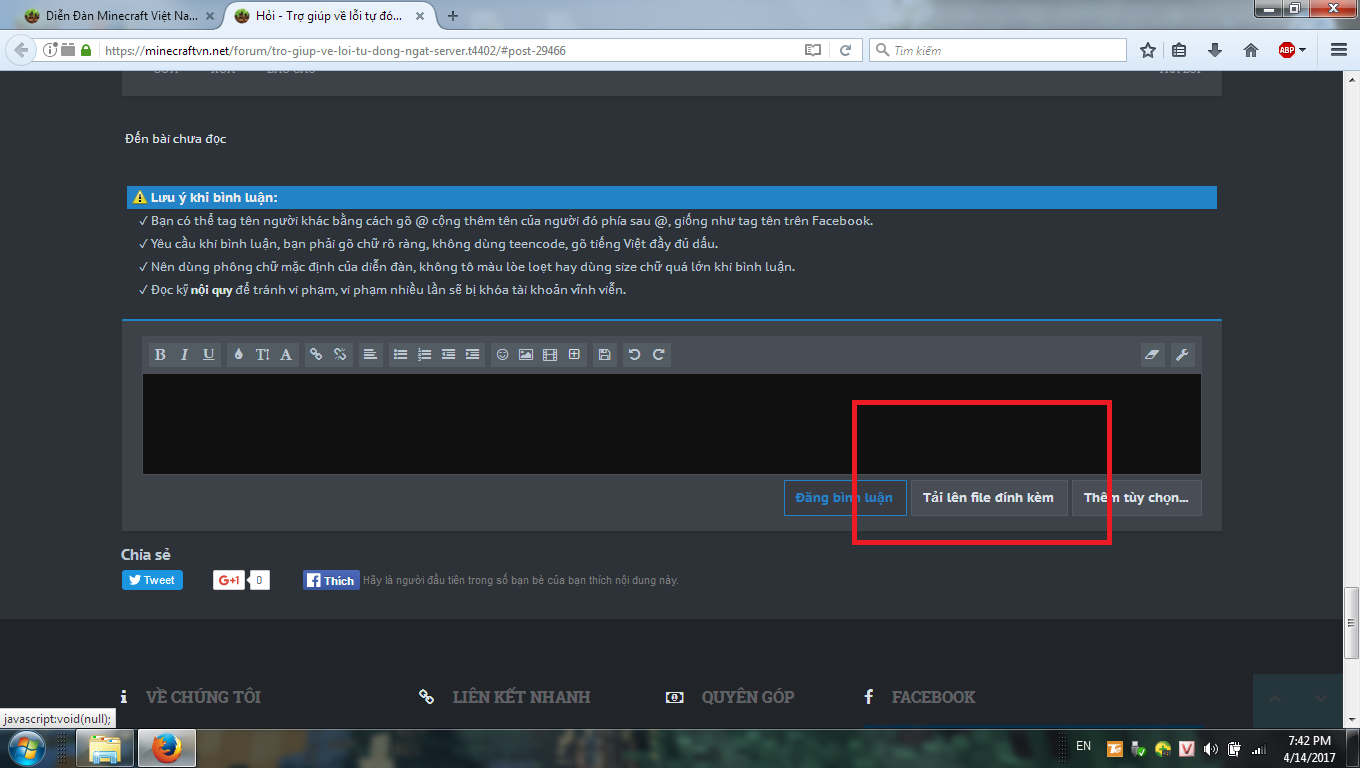Switch editor mode with the wrench icon
Viewport: 1360px width, 768px height.
tap(1181, 354)
